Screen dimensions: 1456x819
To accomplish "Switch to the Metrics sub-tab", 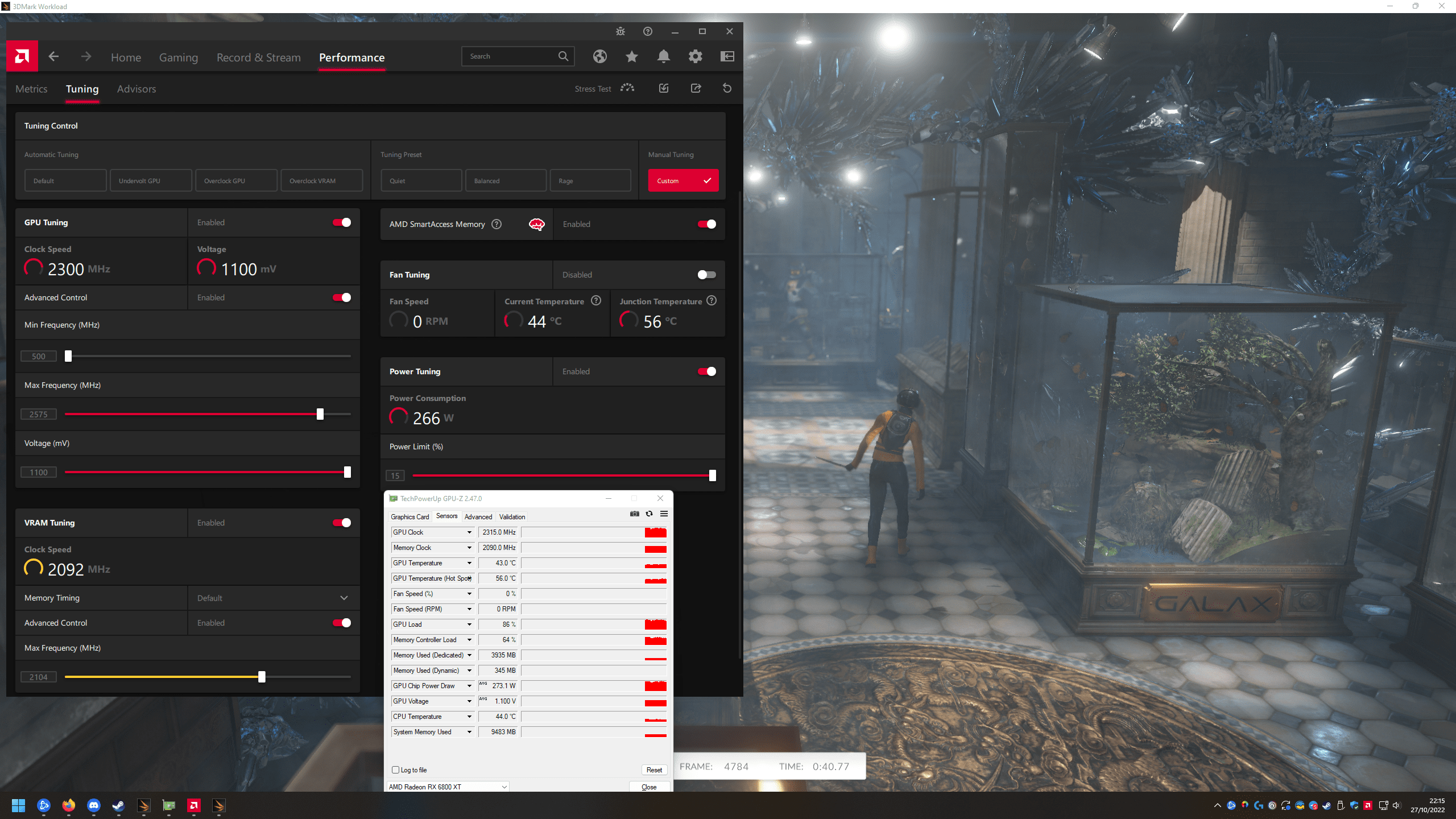I will (x=31, y=89).
